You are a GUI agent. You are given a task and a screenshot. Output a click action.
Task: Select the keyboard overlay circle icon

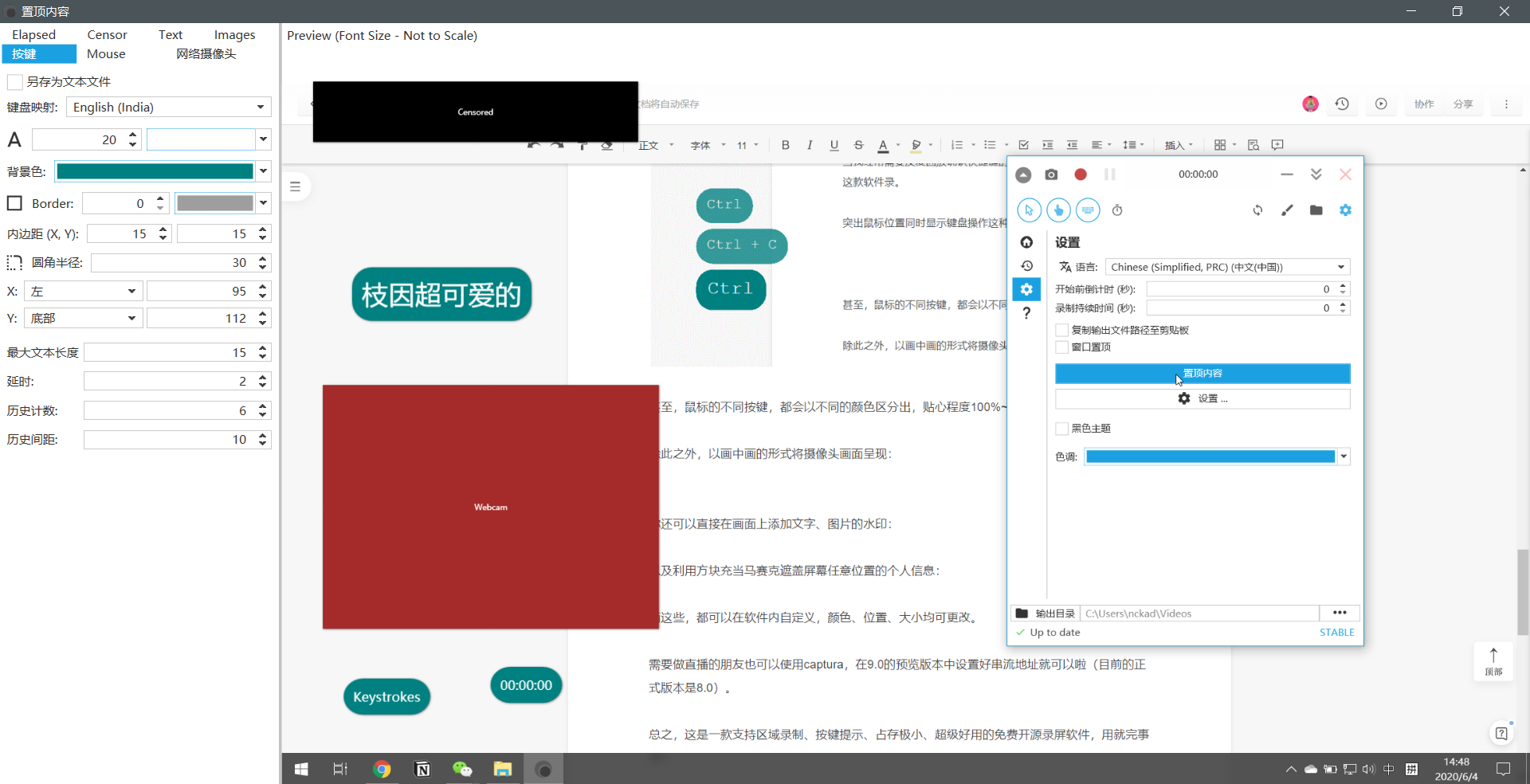click(1088, 210)
